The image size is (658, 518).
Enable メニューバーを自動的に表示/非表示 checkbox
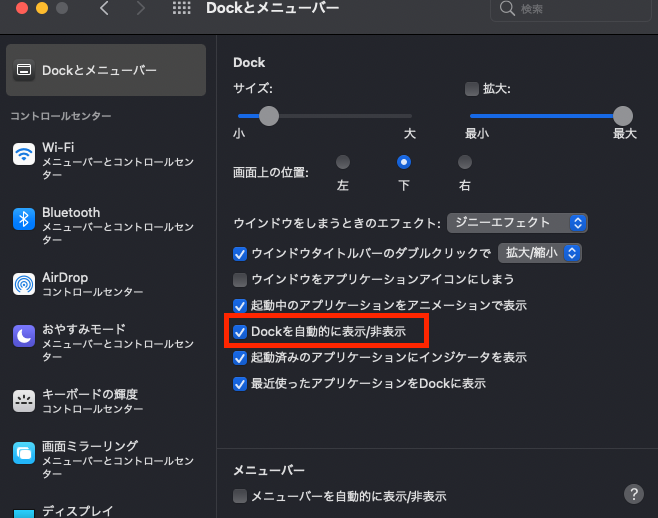click(x=240, y=496)
